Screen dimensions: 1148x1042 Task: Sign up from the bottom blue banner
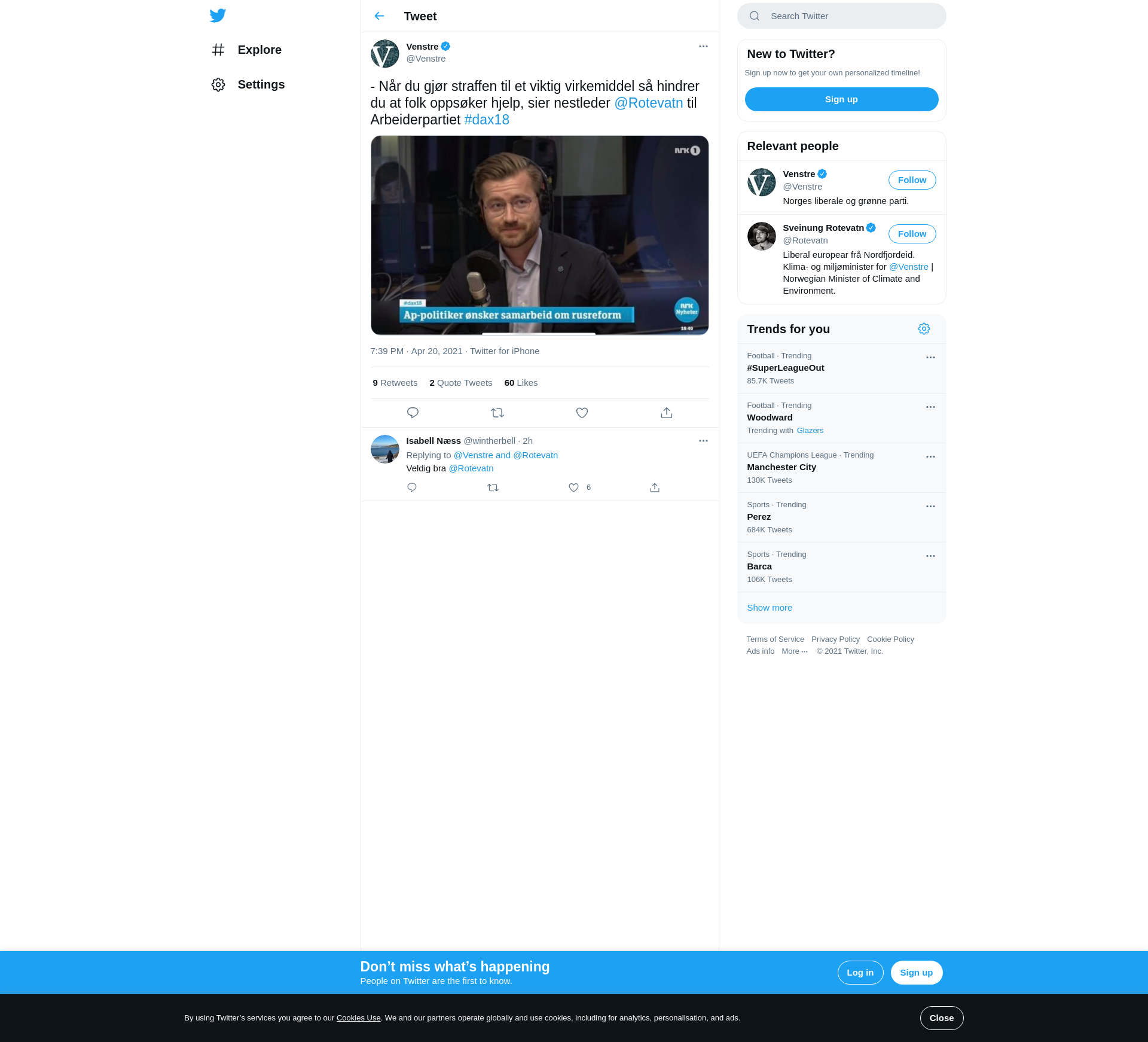pyautogui.click(x=916, y=973)
